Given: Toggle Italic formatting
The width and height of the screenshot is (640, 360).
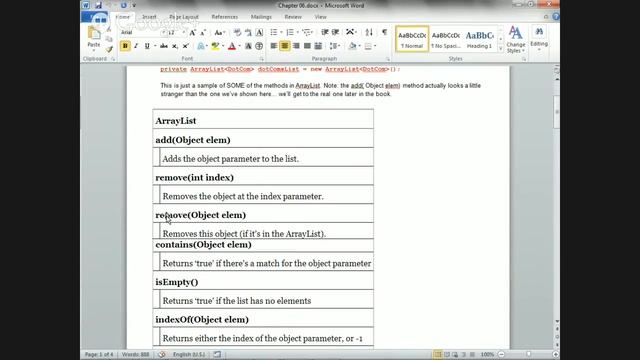Looking at the screenshot, I should [x=136, y=46].
